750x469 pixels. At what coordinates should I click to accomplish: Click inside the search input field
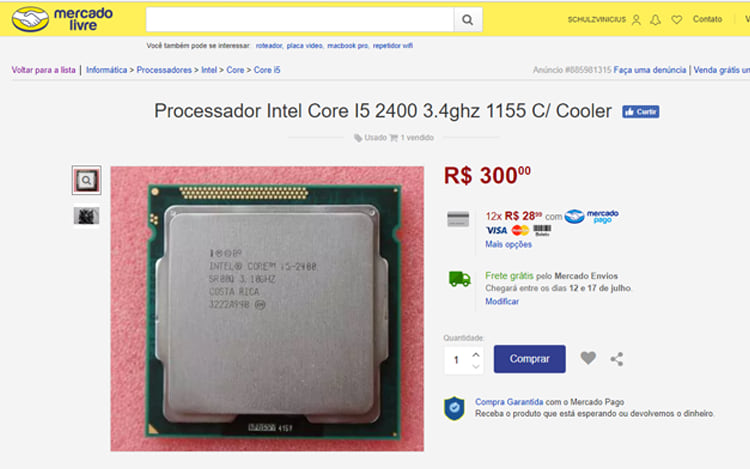[x=300, y=20]
